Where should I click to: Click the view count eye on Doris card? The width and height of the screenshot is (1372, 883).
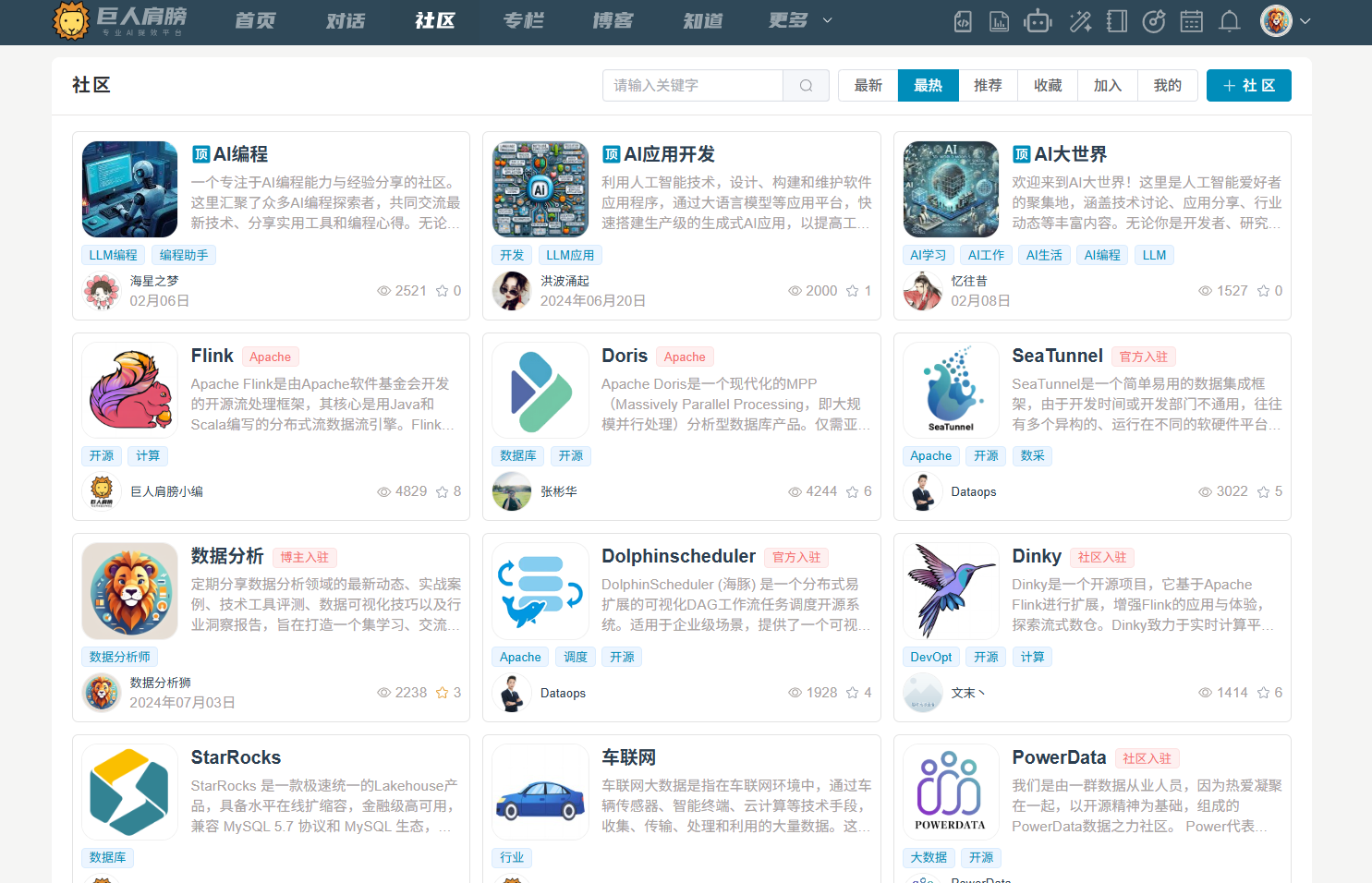coord(795,492)
